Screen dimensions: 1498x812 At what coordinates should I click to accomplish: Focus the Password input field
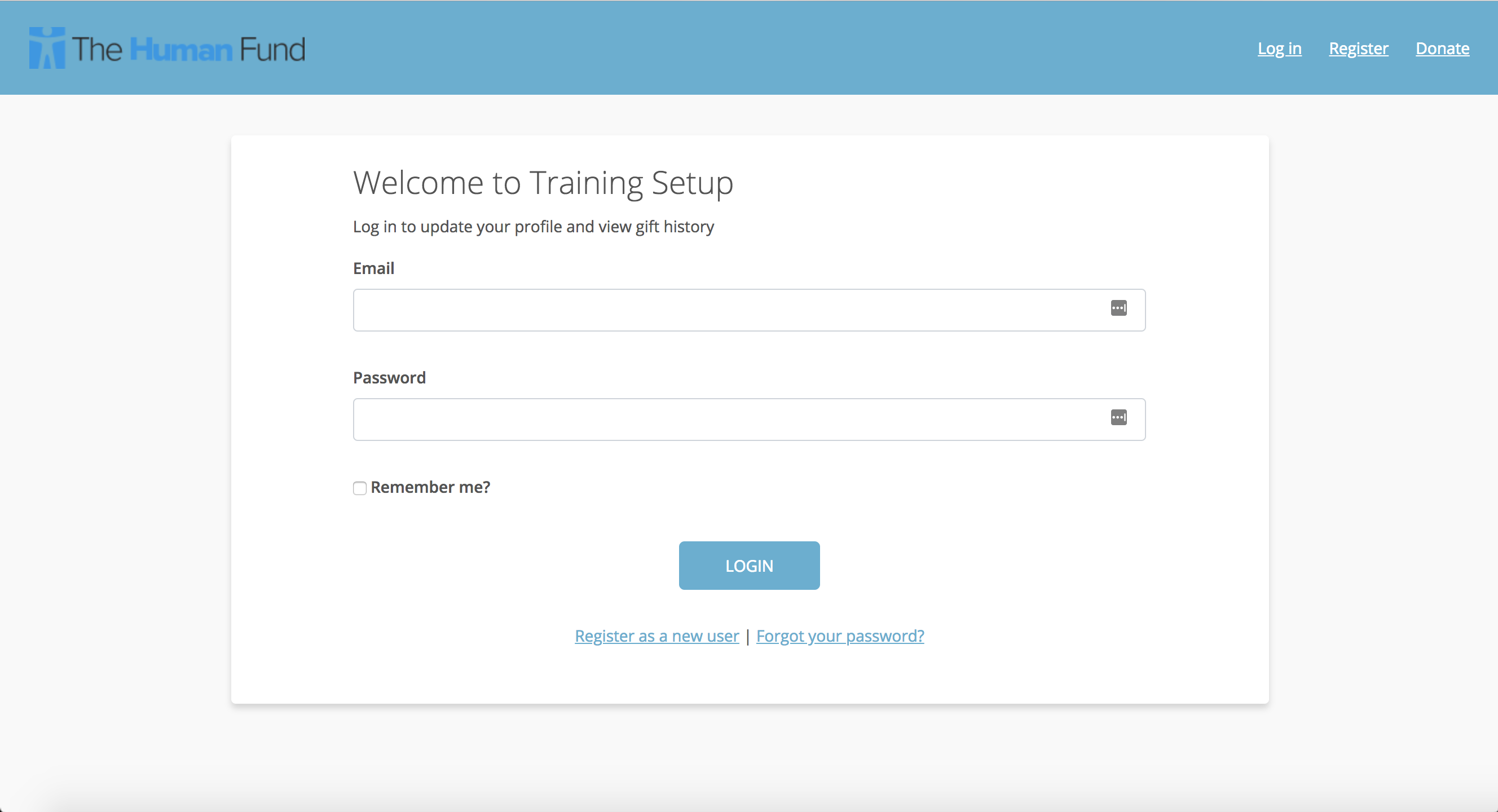click(749, 420)
